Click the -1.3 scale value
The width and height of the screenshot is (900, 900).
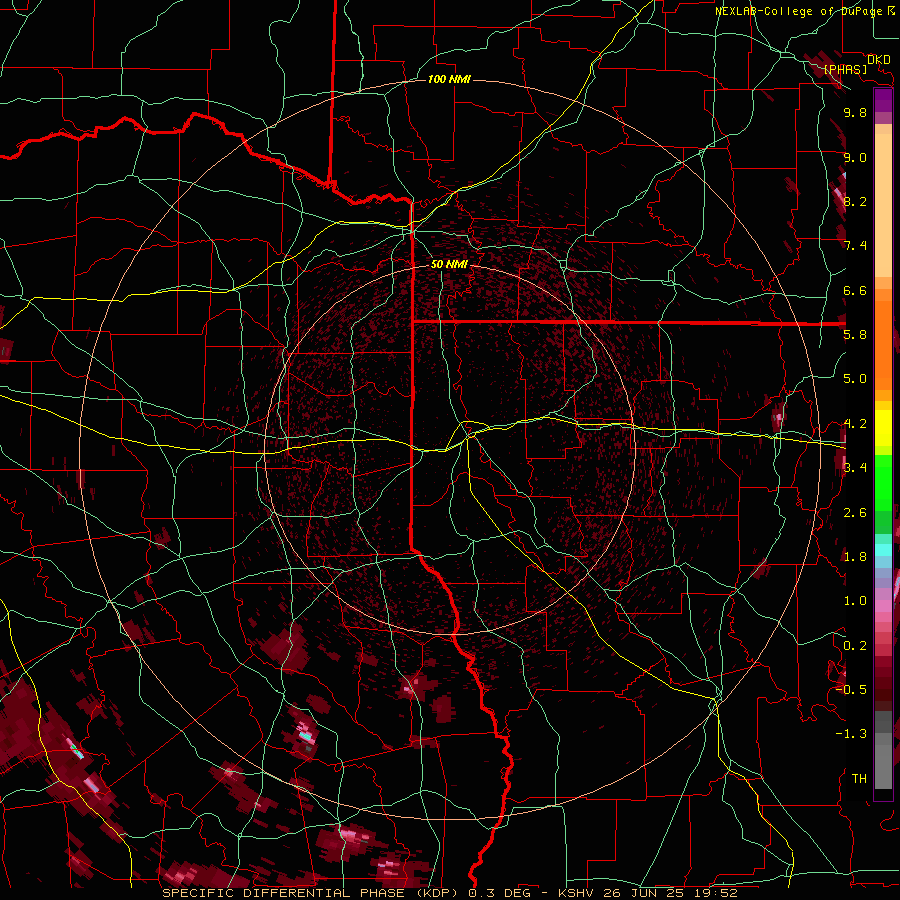click(851, 734)
